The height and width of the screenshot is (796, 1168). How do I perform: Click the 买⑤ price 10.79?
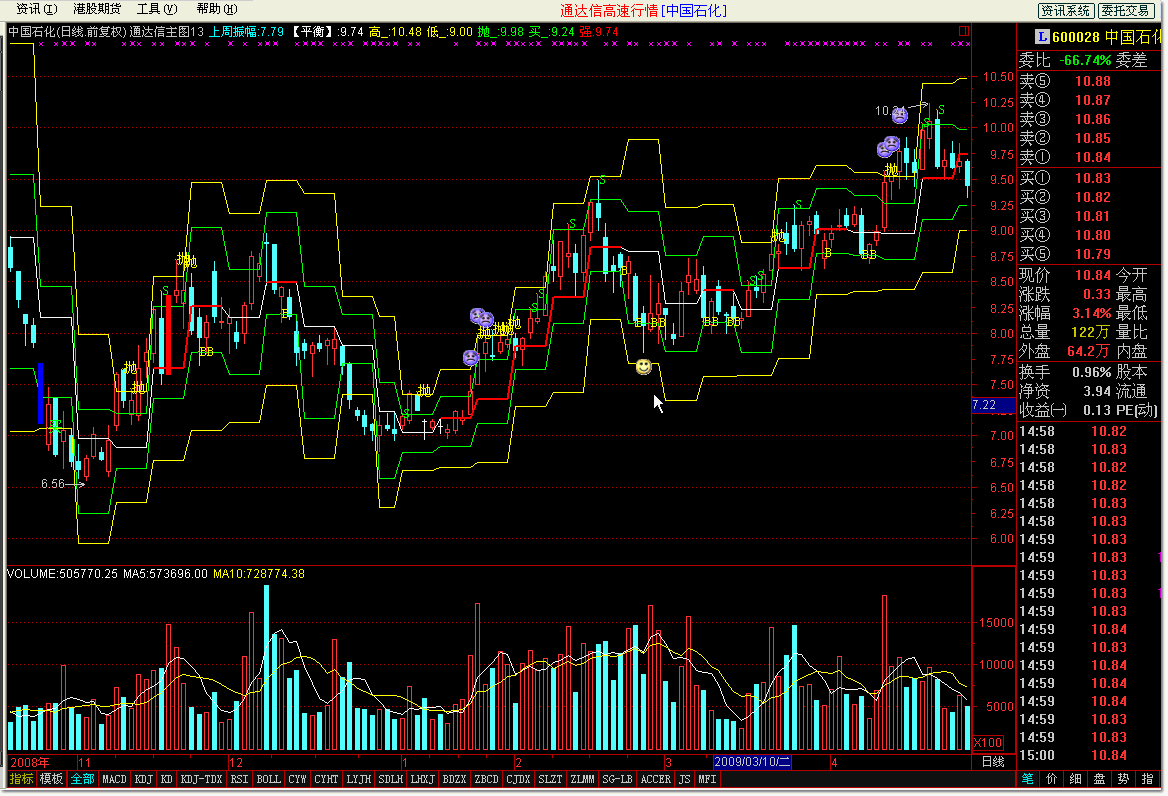pyautogui.click(x=1093, y=254)
